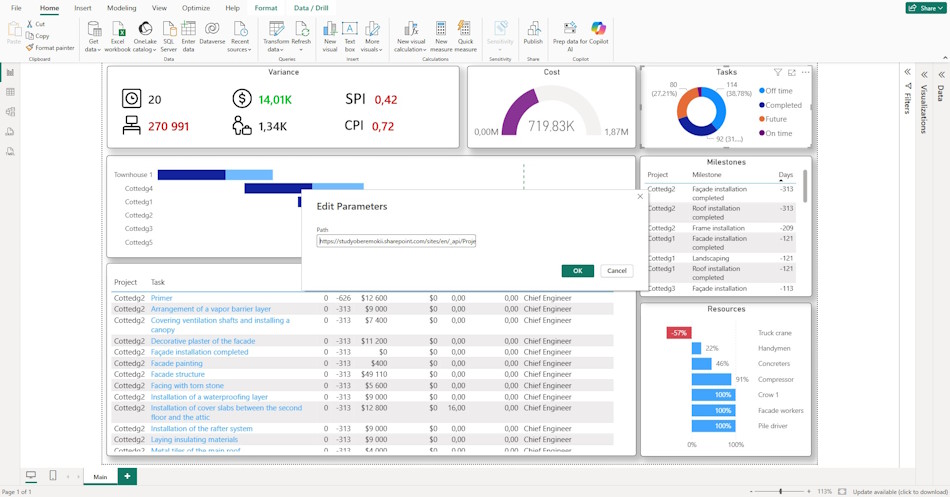Select Off time legend item
Screen dimensions: 950x497
(x=776, y=91)
